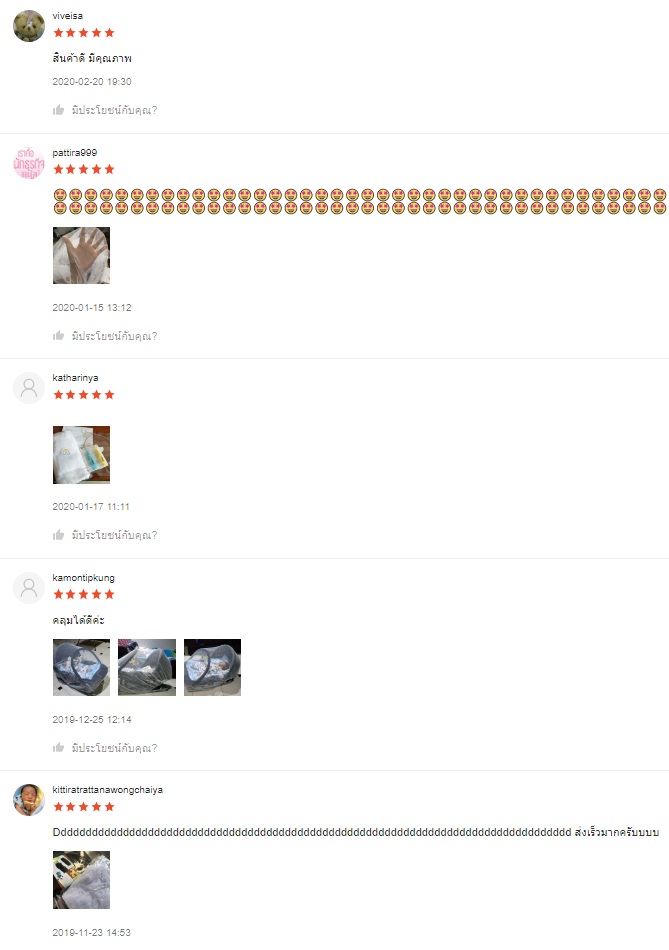Viewport: 669px width, 950px height.
Task: Open pattira999's hand-under-net review photo
Action: (81, 255)
